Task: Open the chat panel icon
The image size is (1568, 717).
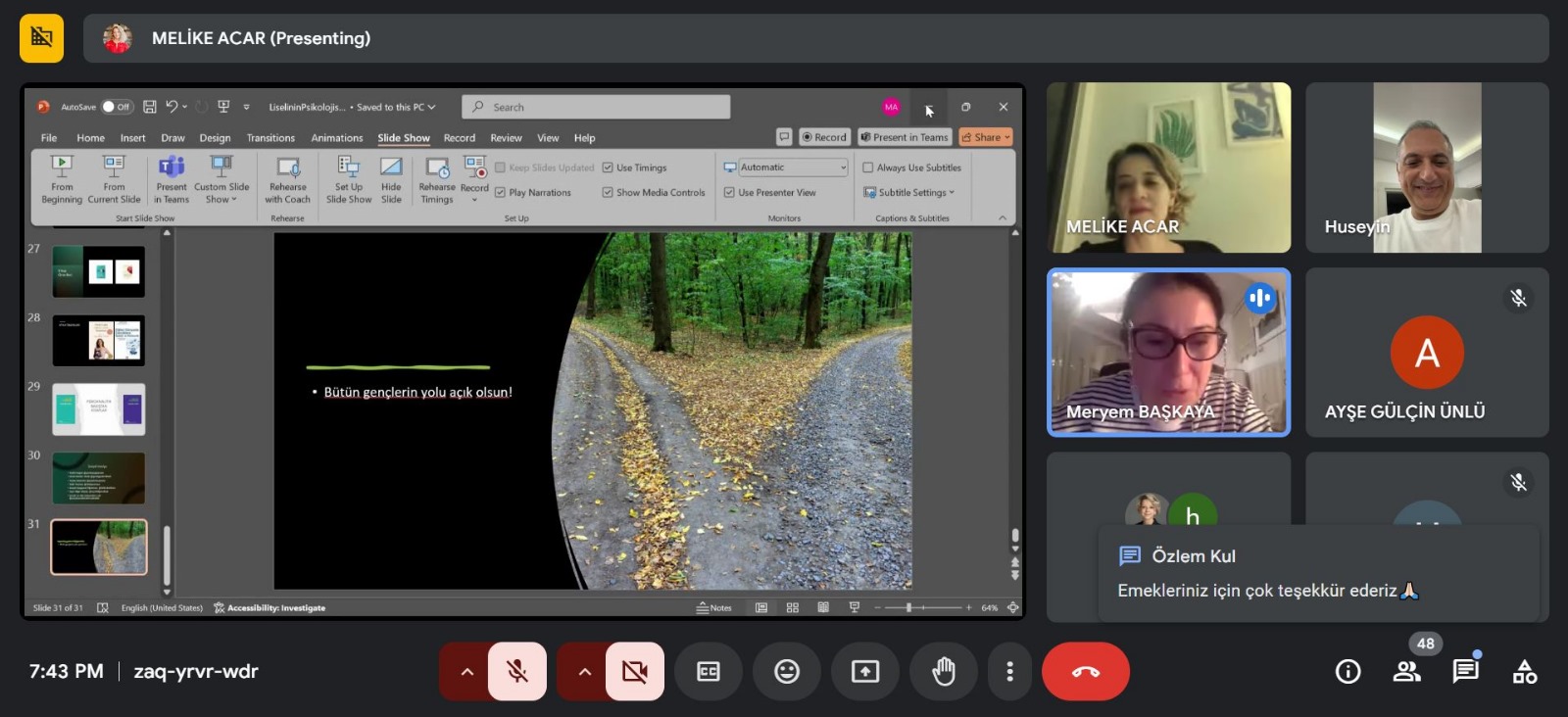Action: point(1465,671)
